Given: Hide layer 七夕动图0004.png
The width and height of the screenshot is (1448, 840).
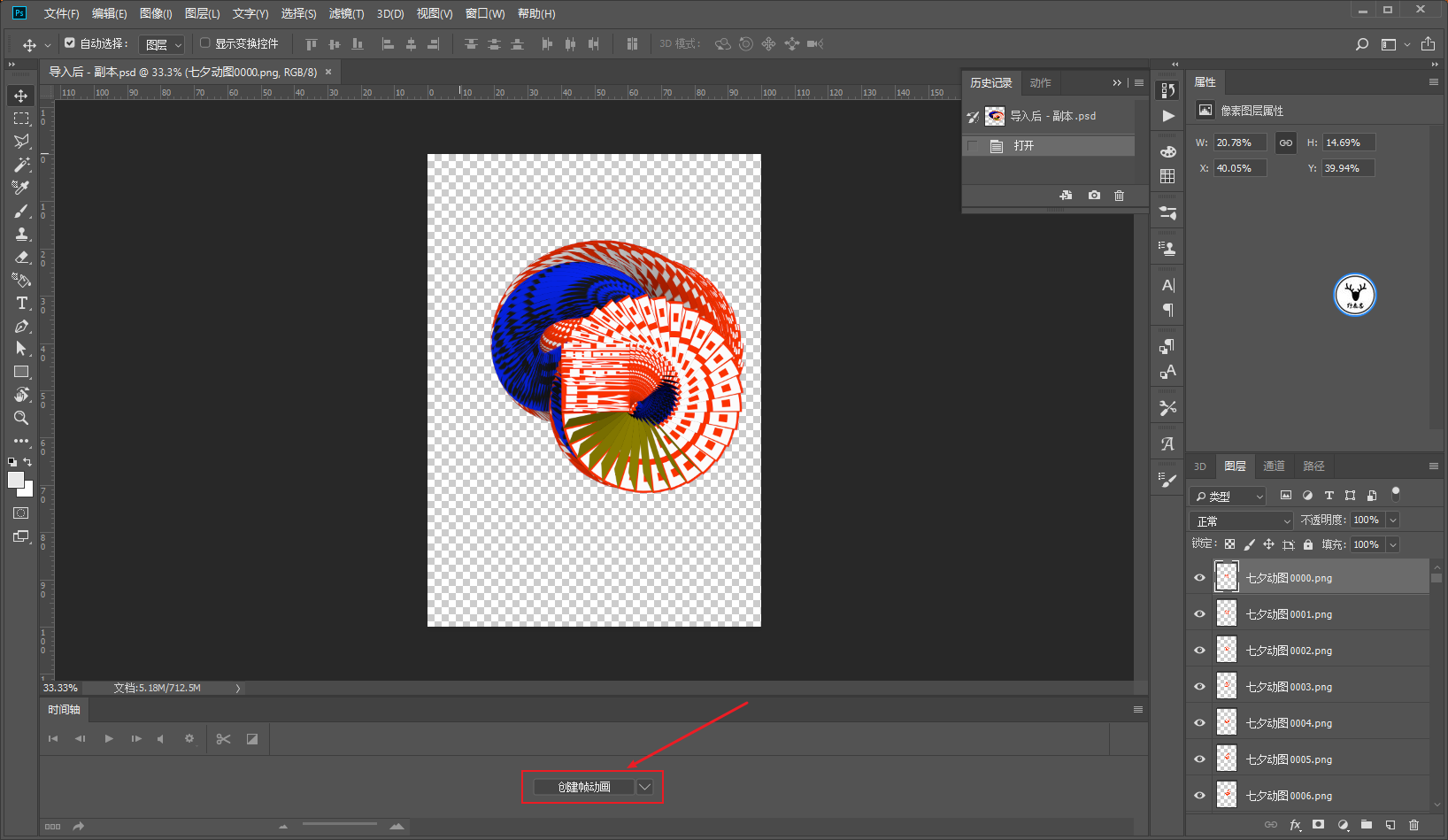Looking at the screenshot, I should (1199, 723).
